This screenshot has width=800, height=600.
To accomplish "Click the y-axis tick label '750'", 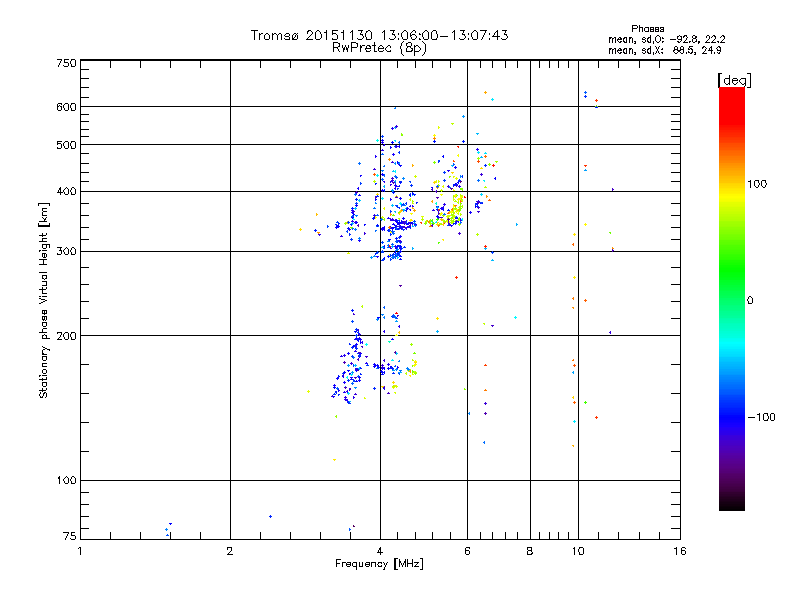I will [66, 63].
